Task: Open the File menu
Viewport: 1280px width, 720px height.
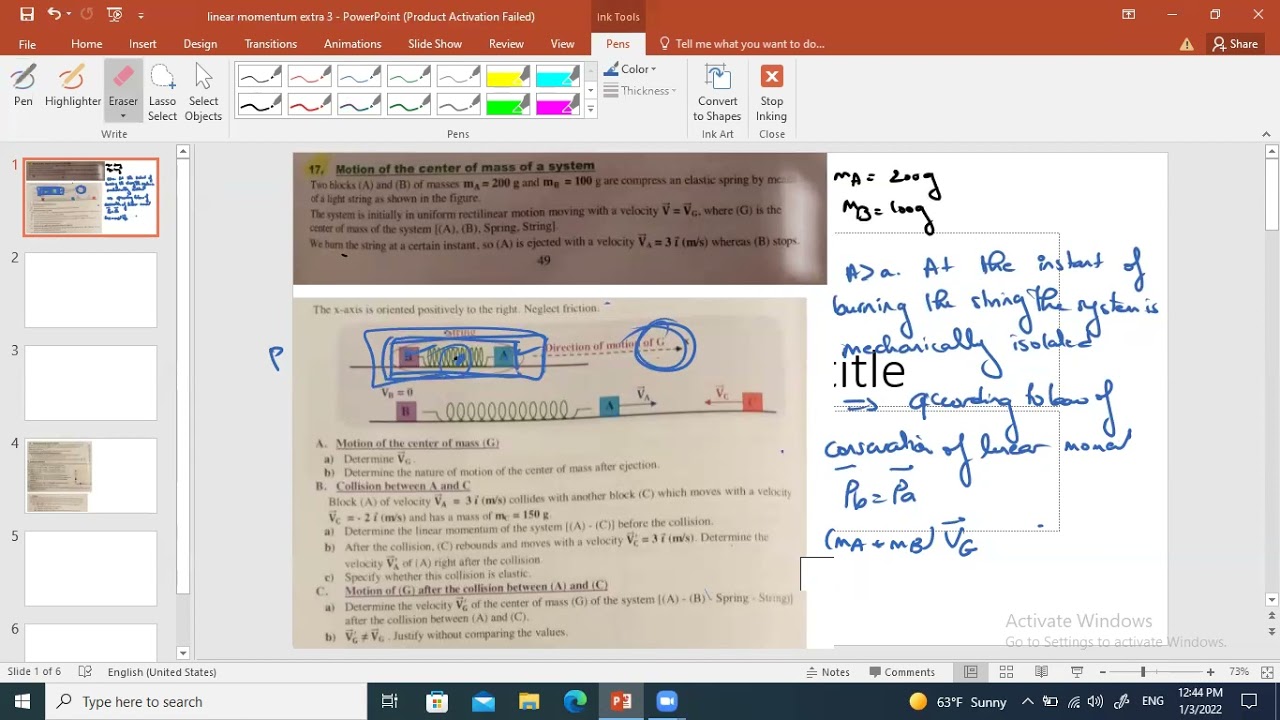Action: (27, 44)
